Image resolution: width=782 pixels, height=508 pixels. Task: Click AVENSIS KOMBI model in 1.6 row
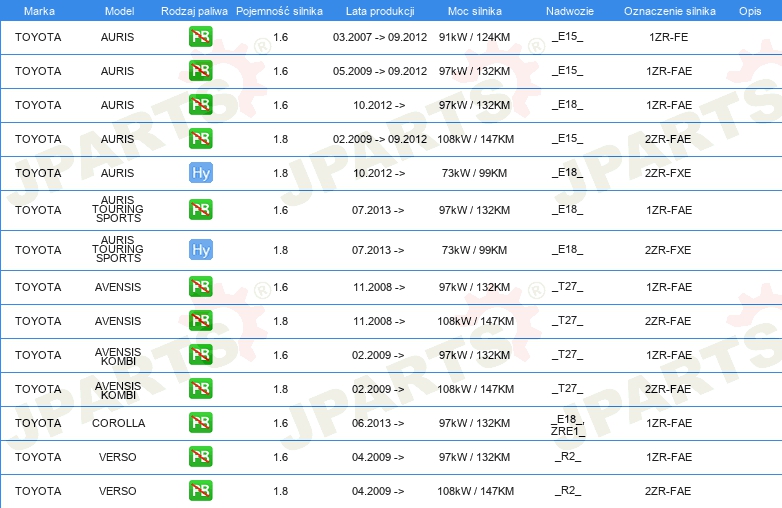coord(118,356)
